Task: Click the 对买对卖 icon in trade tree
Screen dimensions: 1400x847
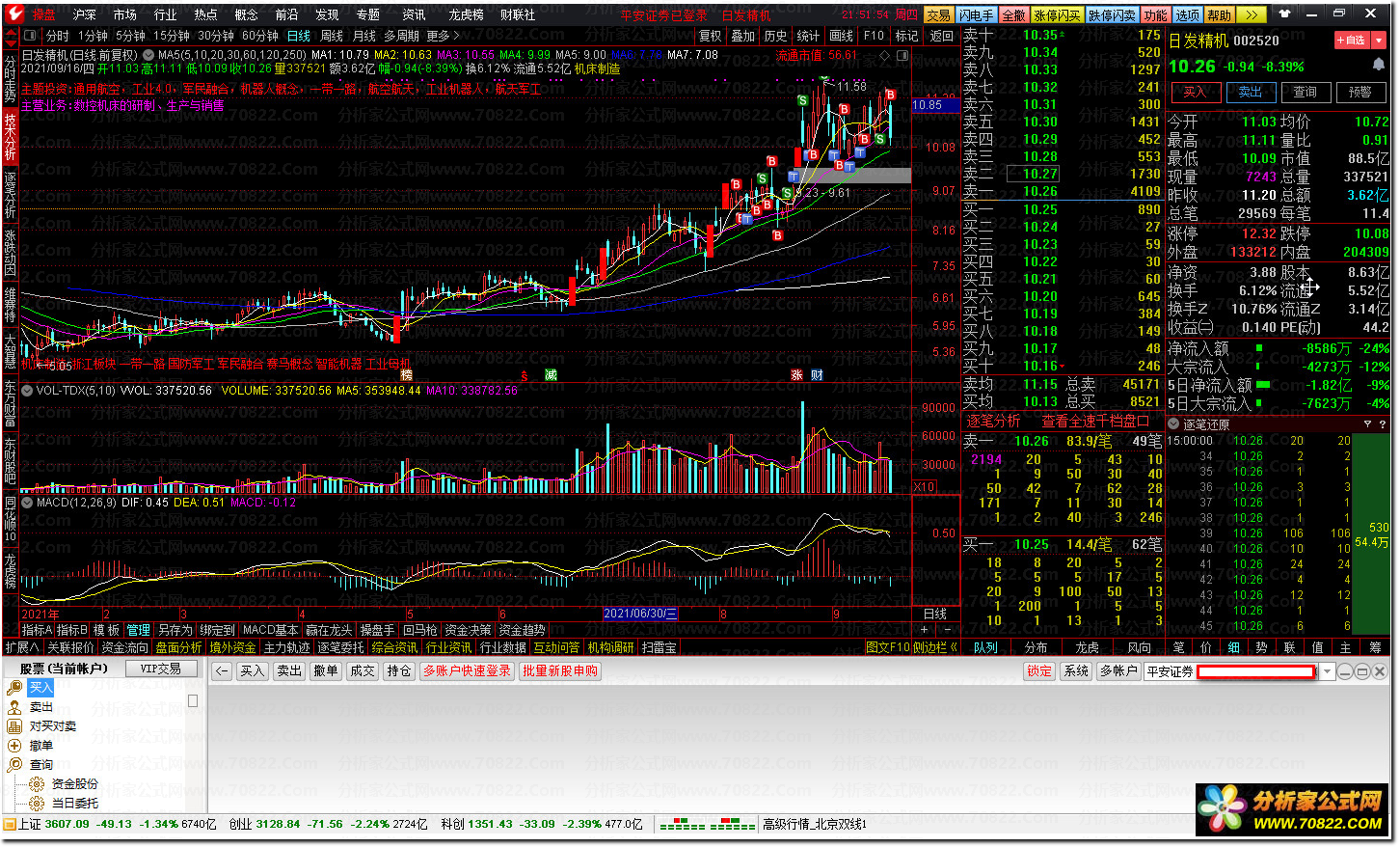Action: point(14,726)
